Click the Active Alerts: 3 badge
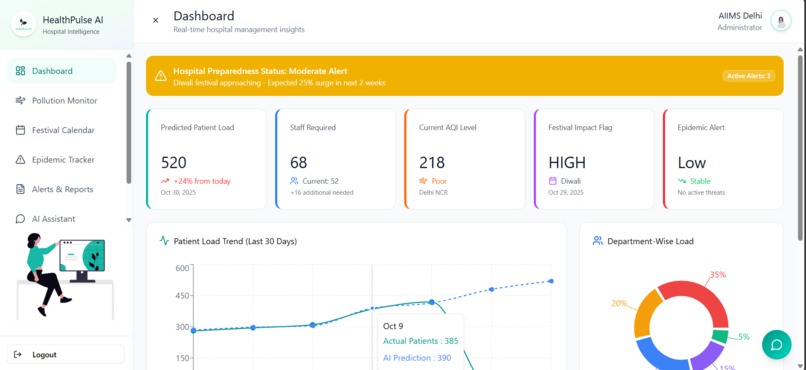The width and height of the screenshot is (806, 370). point(749,76)
